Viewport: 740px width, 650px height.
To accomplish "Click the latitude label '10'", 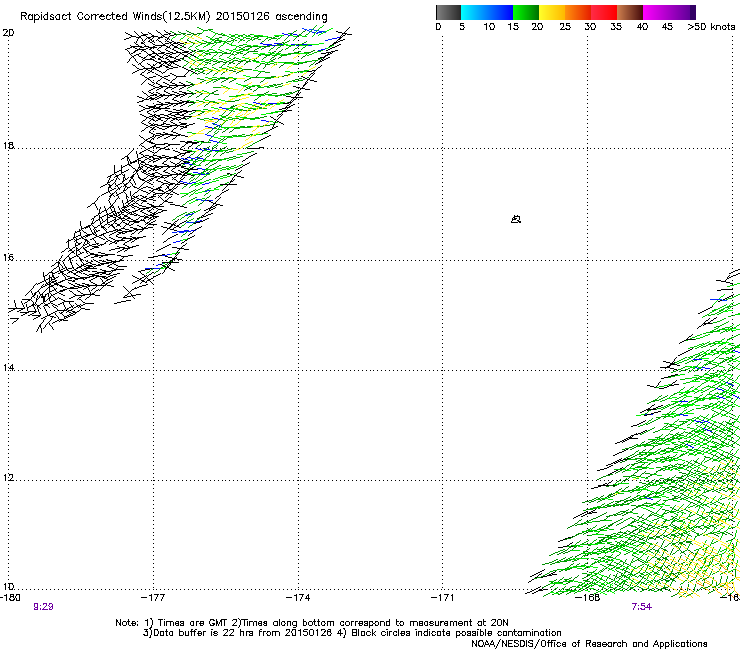I will [x=8, y=586].
